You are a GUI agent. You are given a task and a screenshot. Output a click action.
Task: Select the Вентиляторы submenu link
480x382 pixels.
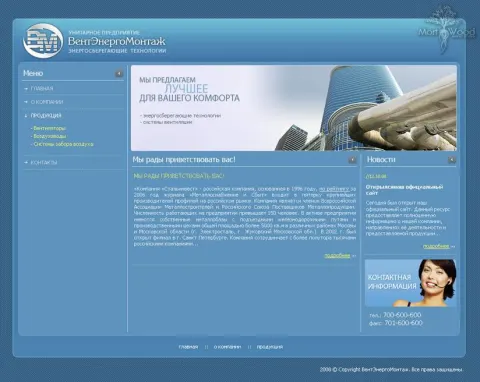pos(50,128)
